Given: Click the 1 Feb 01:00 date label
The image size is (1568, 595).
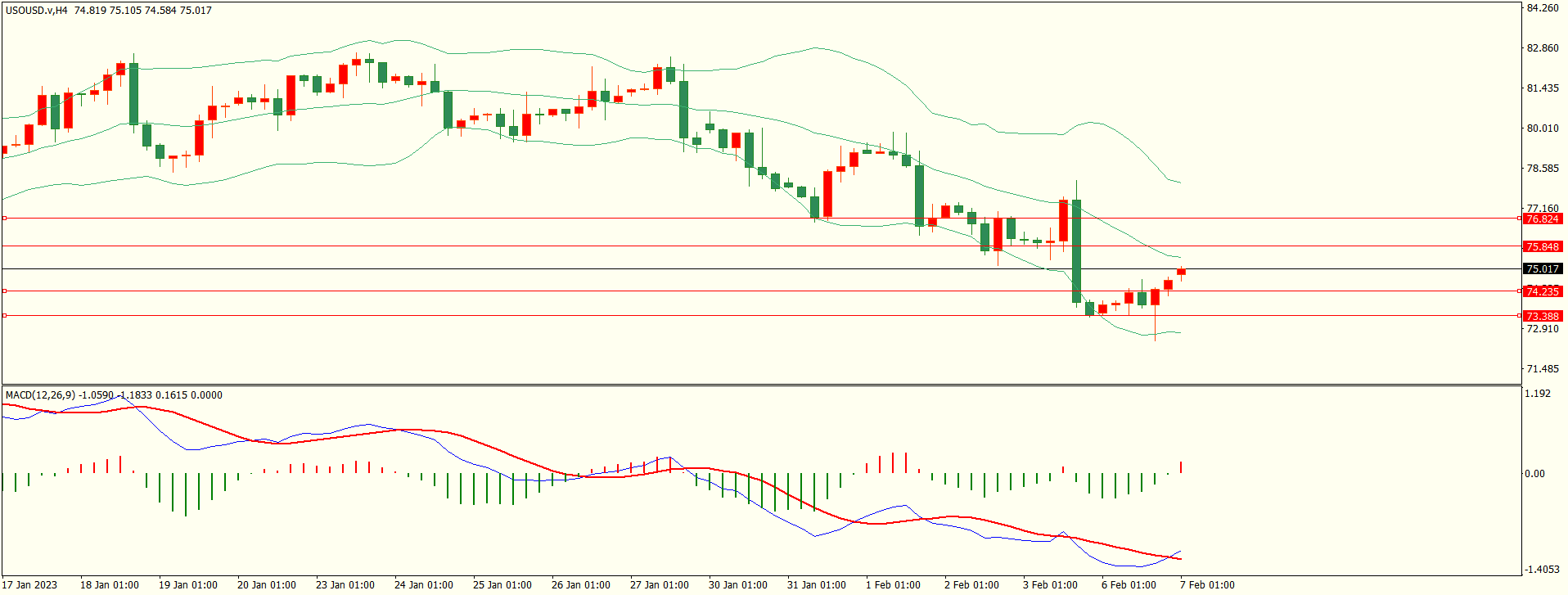Looking at the screenshot, I should tap(893, 585).
